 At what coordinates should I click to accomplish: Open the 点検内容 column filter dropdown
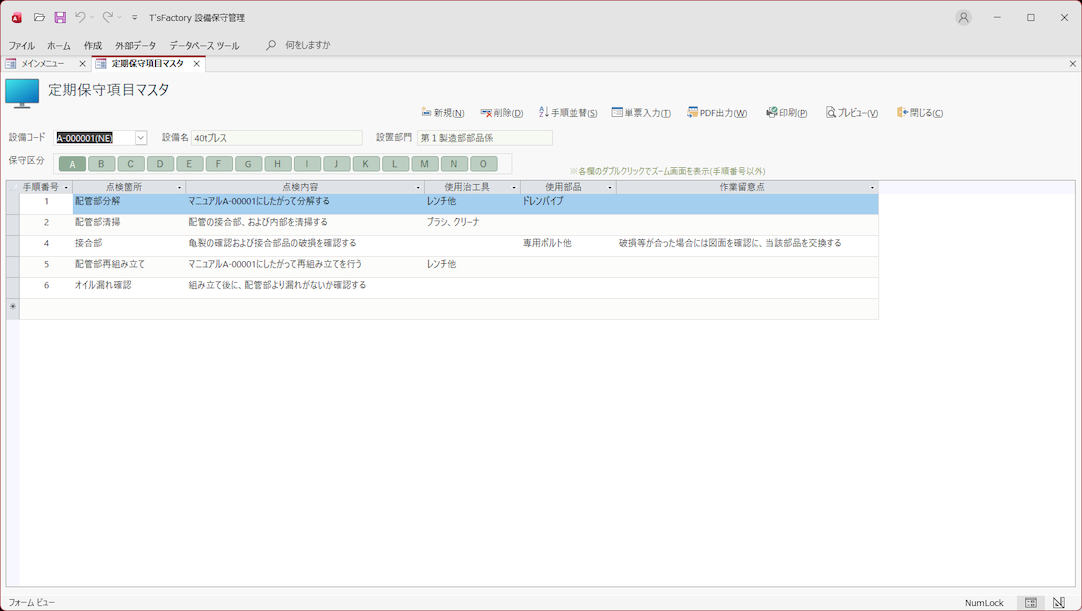pos(418,188)
